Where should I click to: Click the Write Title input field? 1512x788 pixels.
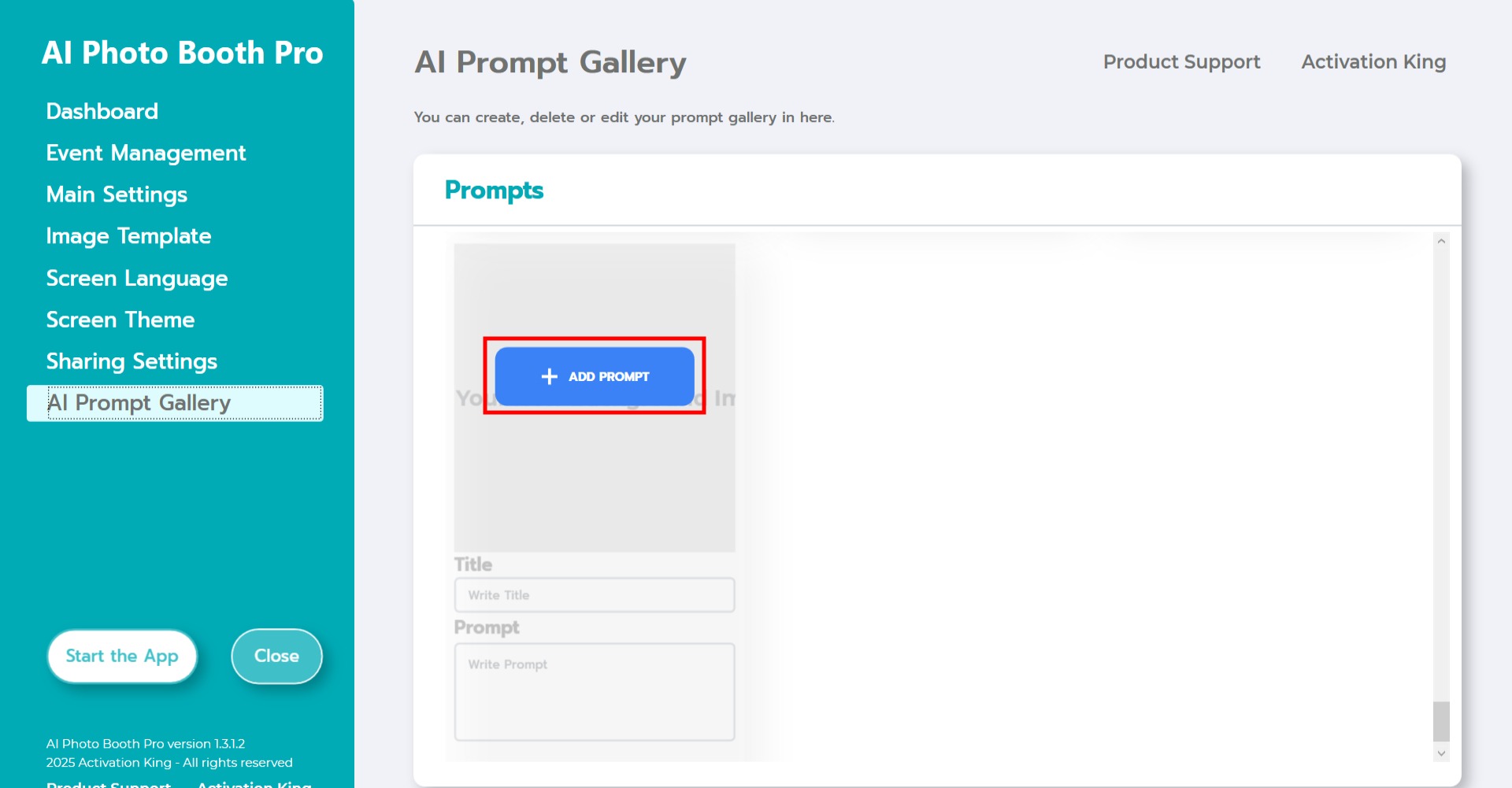coord(595,595)
